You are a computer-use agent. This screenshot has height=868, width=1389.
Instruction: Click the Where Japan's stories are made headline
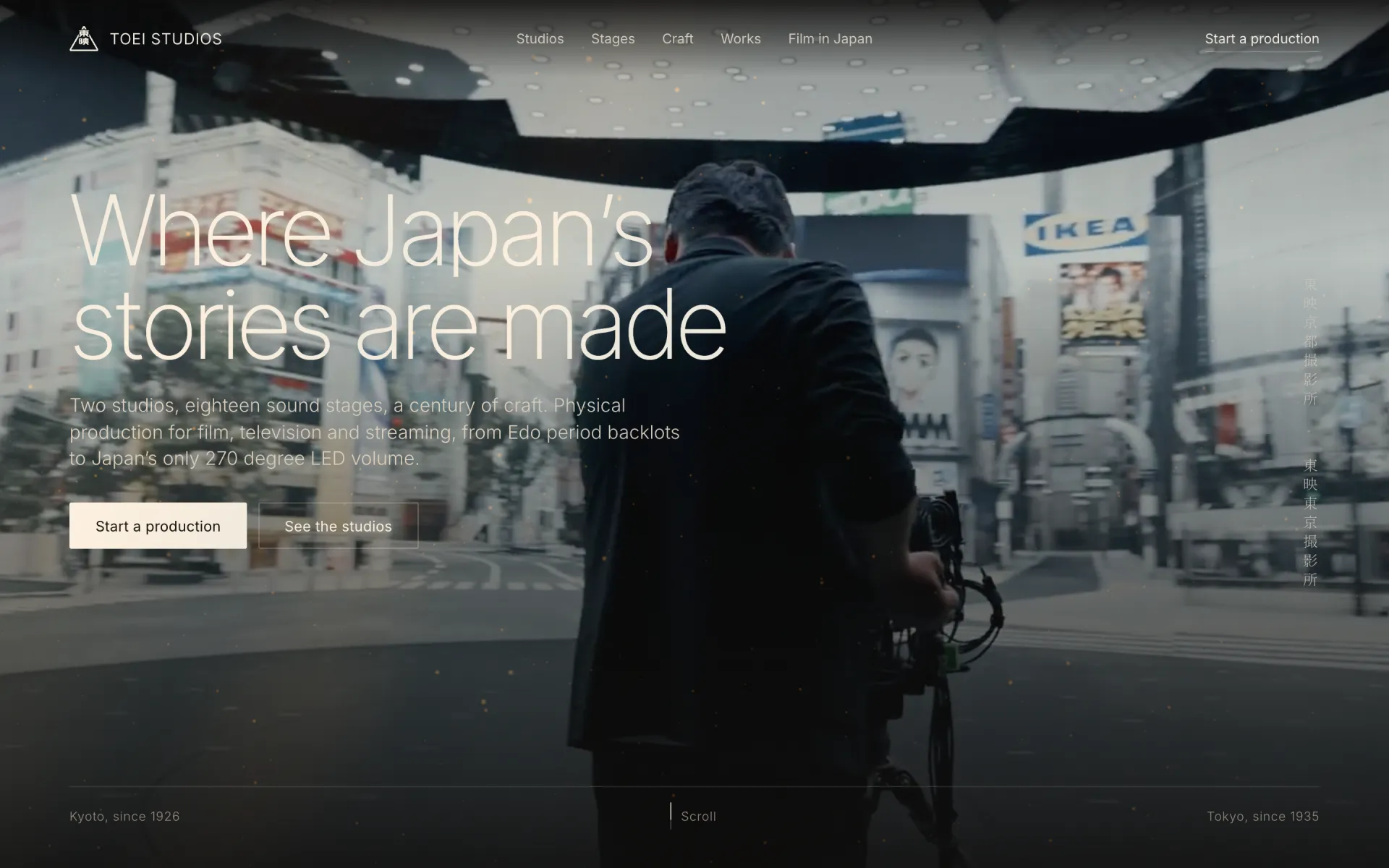tap(398, 276)
